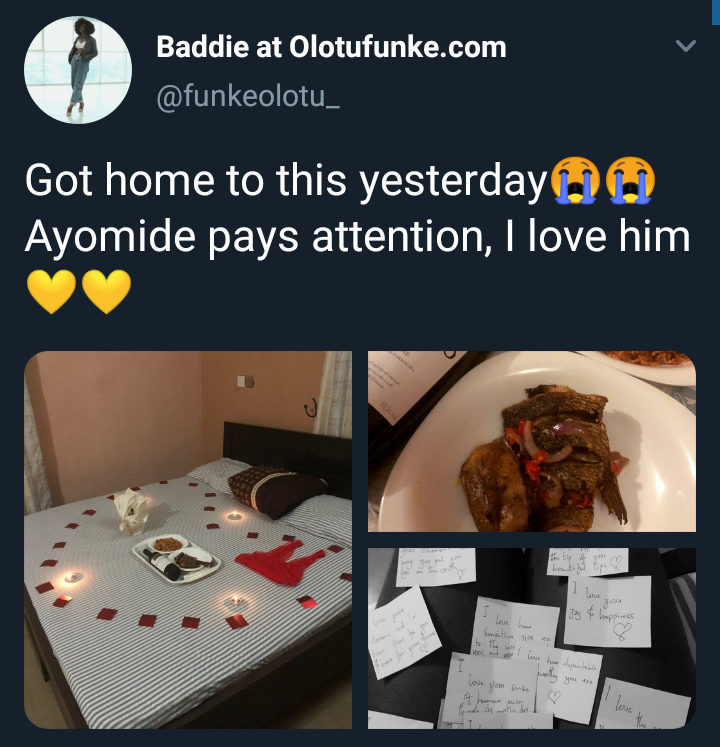The width and height of the screenshot is (720, 747).
Task: Click the "Got home to this yesterday" tweet text
Action: tap(286, 181)
